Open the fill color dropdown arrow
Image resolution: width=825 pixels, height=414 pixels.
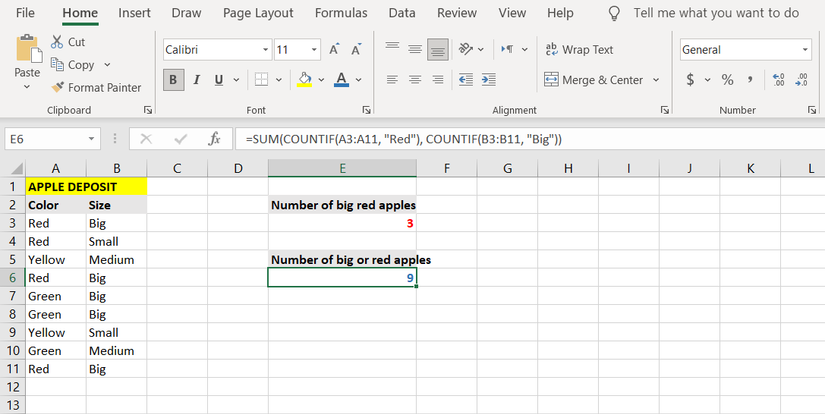coord(321,80)
